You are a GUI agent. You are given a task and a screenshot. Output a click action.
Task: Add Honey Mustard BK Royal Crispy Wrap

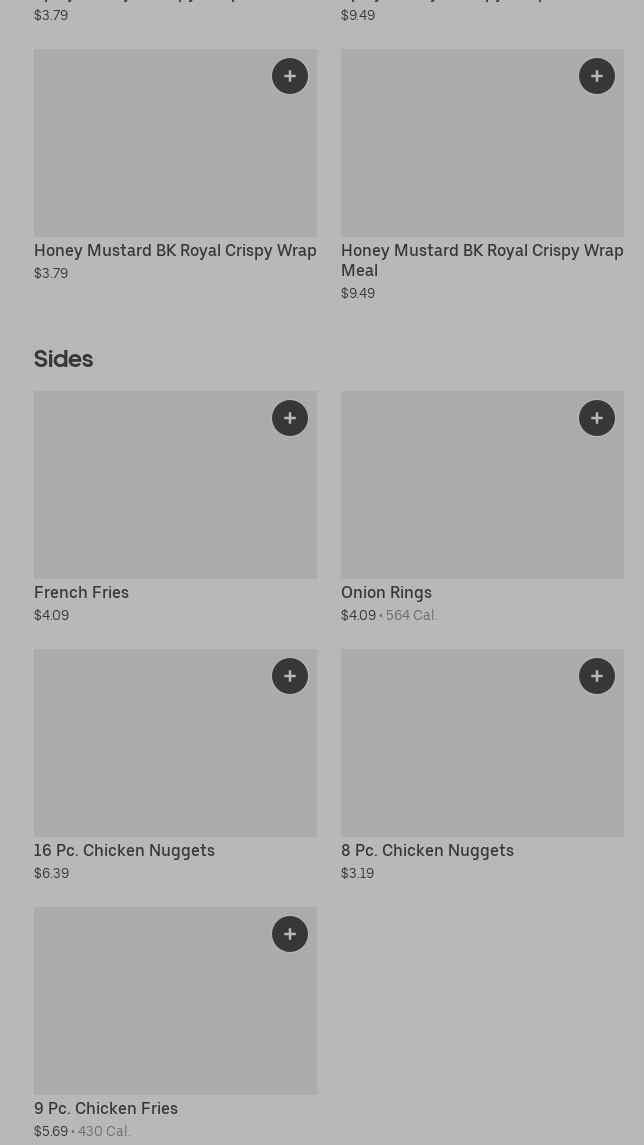[x=290, y=76]
